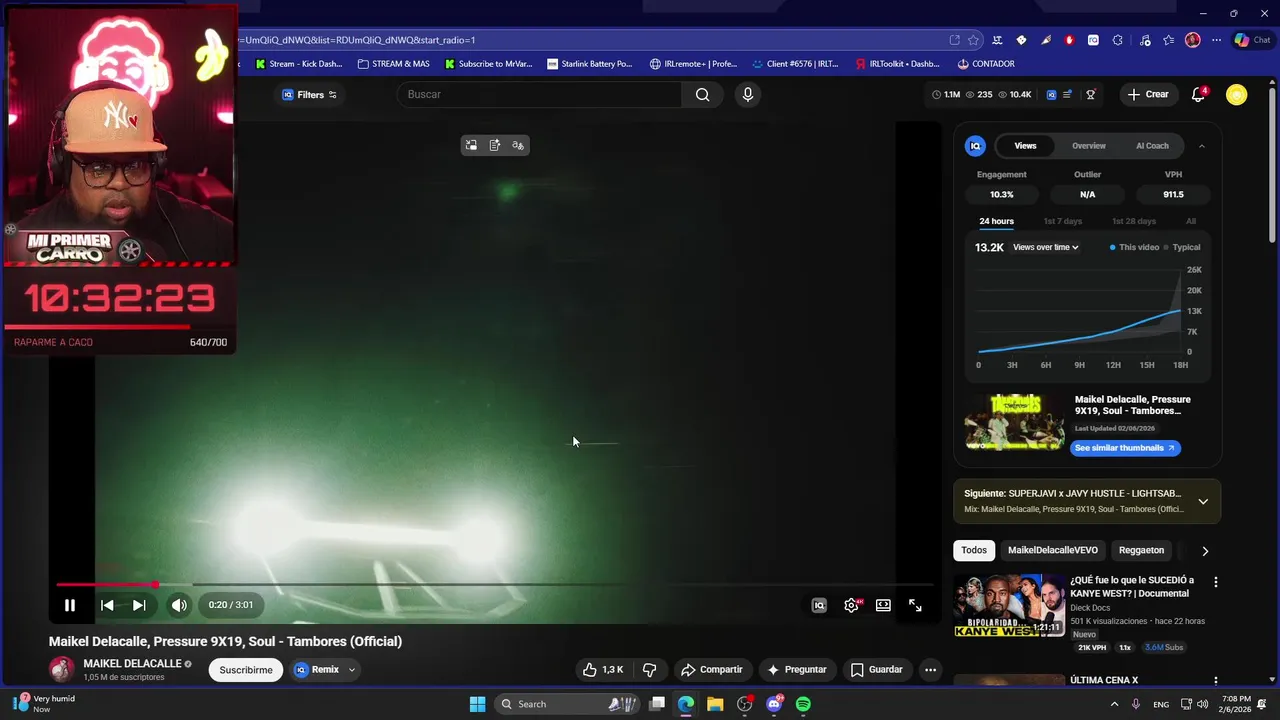Viewport: 1280px width, 720px height.
Task: Open MAIKEL DELACALLE channel avatar
Action: click(x=62, y=670)
